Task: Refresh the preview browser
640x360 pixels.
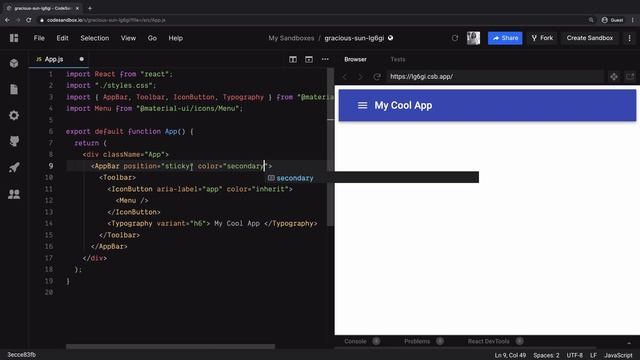Action: (377, 77)
